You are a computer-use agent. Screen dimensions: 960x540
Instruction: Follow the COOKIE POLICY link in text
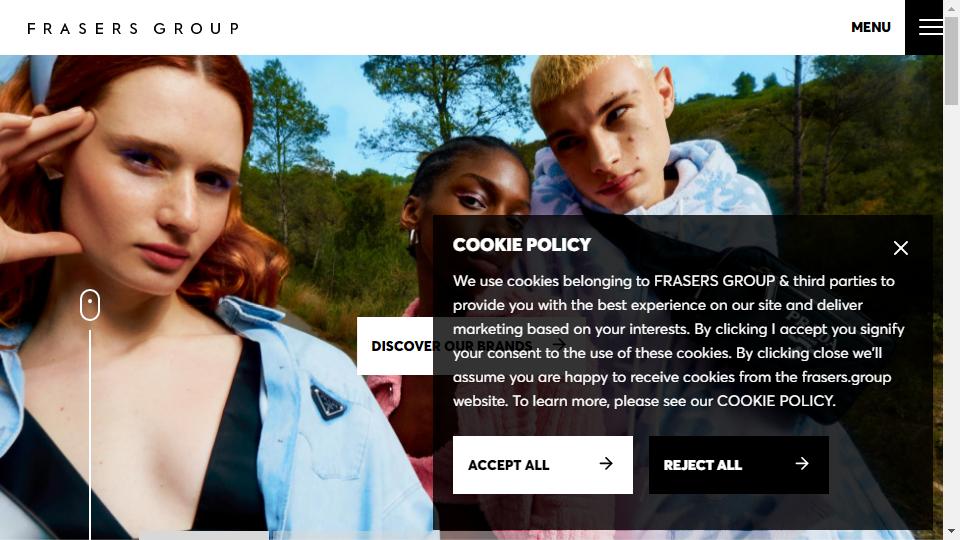coord(776,401)
